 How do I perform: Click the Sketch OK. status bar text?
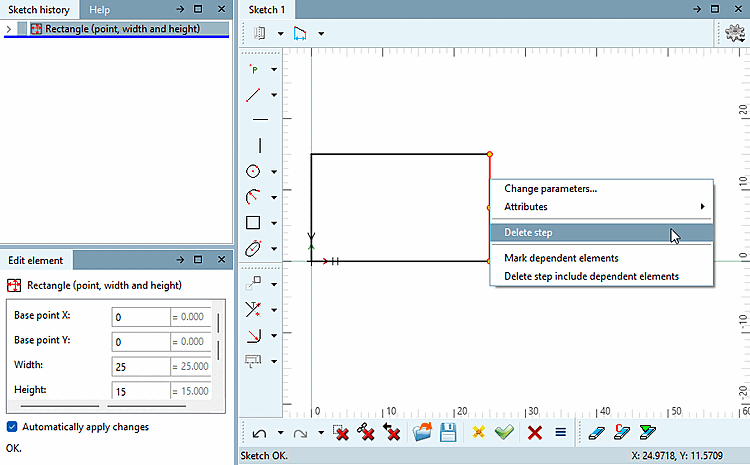(x=264, y=455)
